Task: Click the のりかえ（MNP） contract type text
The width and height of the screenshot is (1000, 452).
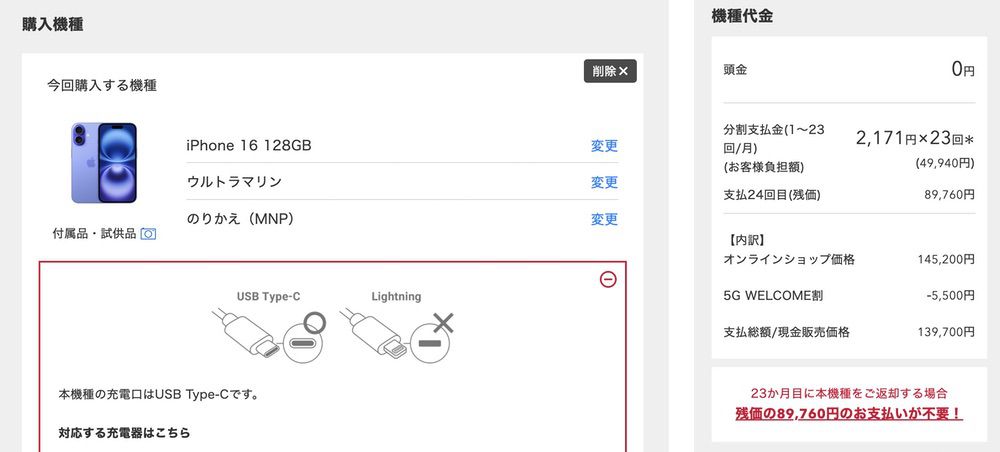Action: (x=240, y=219)
